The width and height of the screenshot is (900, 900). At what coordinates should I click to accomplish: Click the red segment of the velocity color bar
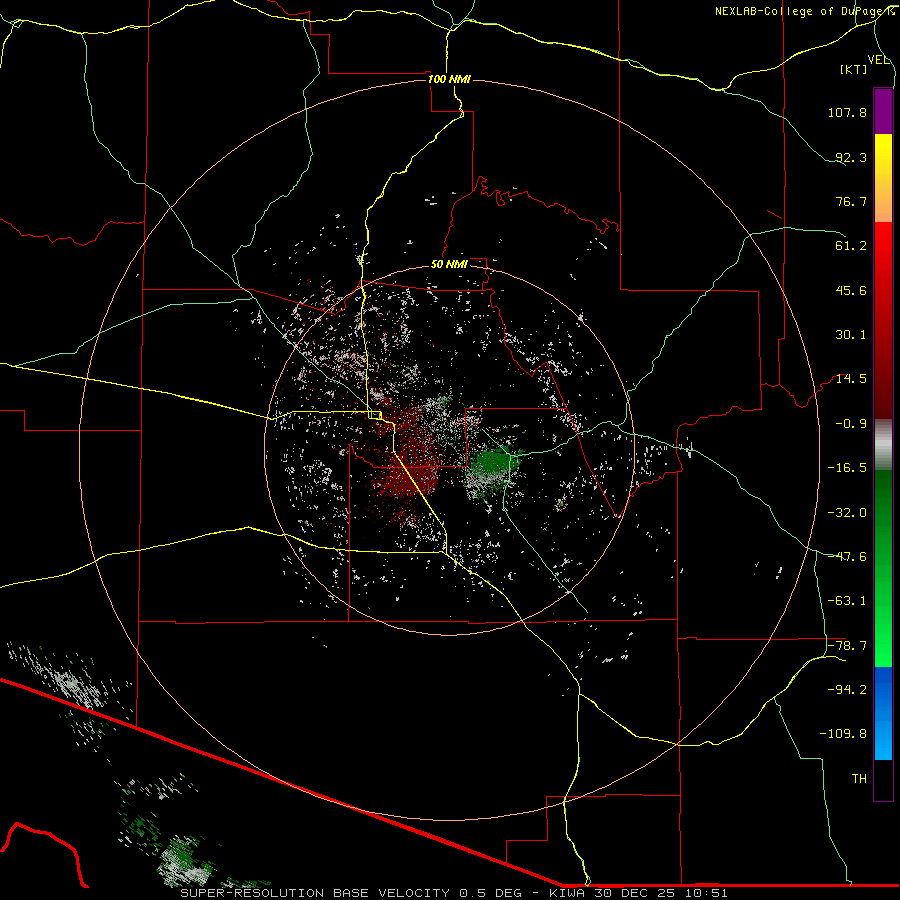coord(883,320)
